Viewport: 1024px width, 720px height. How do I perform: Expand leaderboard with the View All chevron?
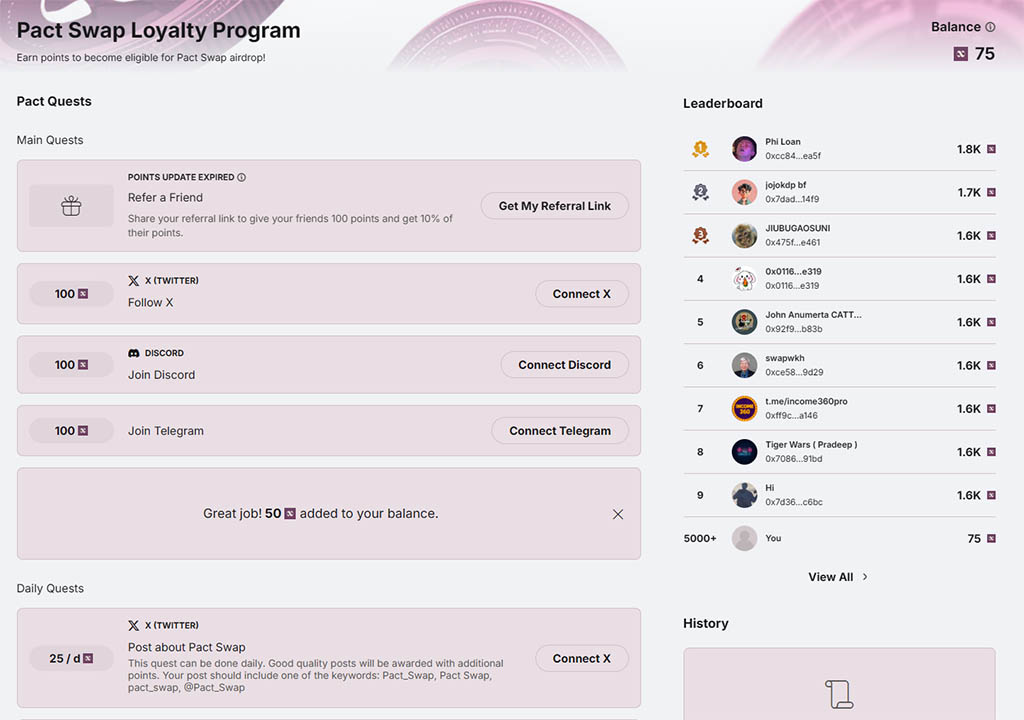coord(865,577)
